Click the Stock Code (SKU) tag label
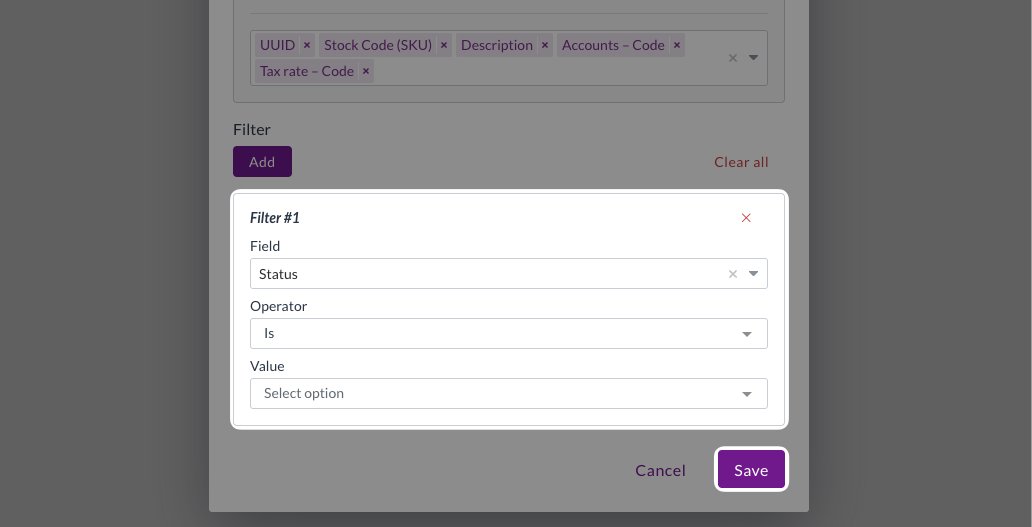This screenshot has height=527, width=1032. (377, 45)
